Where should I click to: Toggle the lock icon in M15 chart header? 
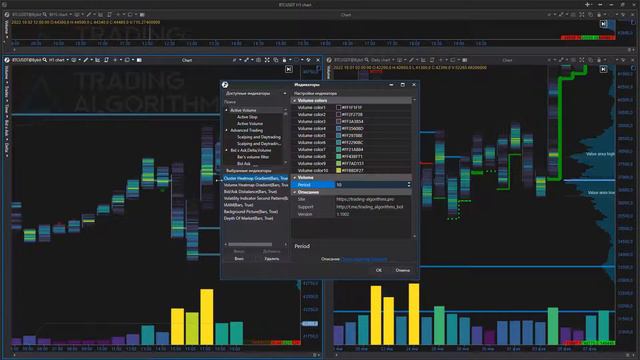pos(599,15)
